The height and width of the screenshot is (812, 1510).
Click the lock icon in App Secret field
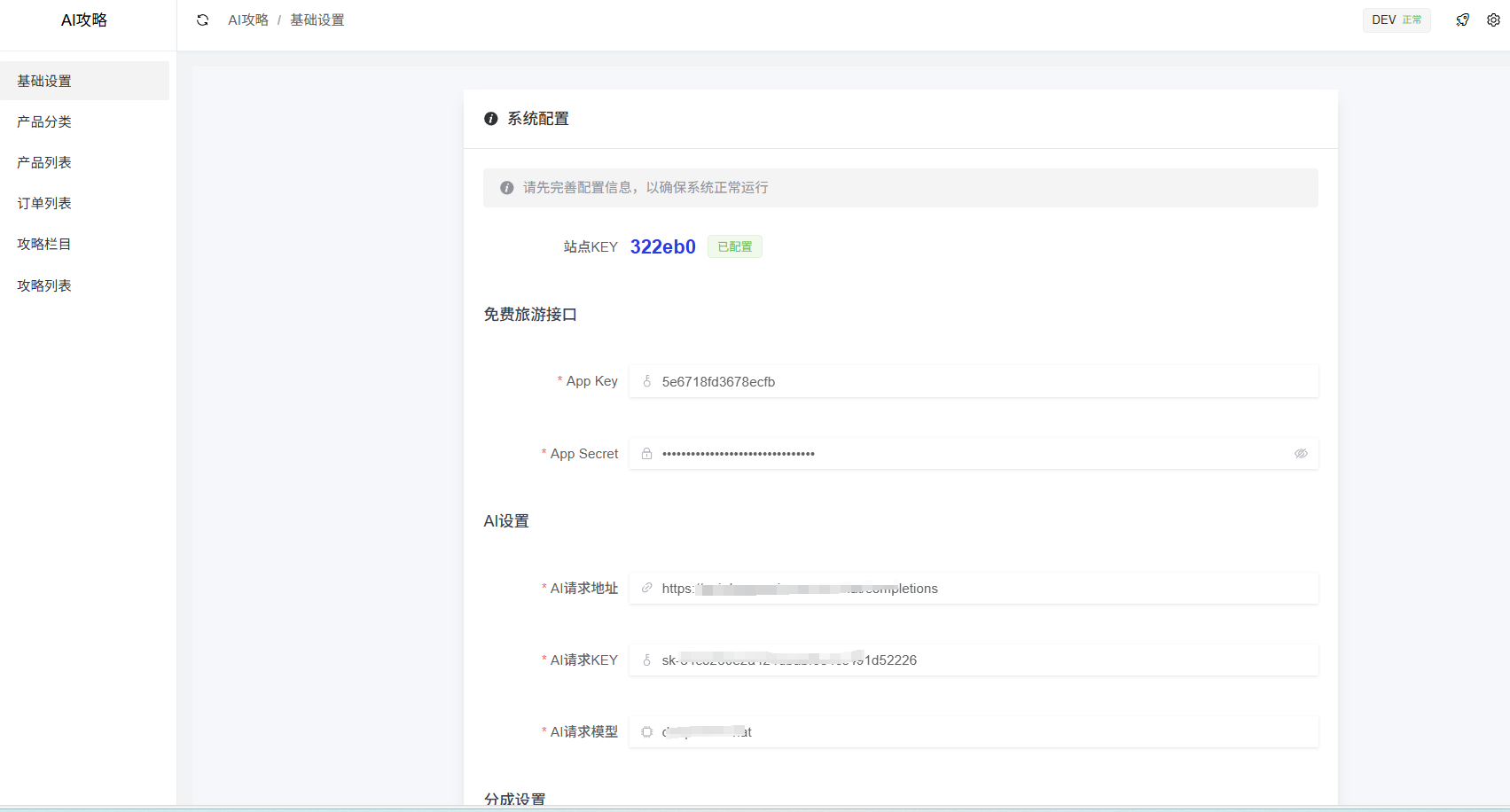point(645,453)
